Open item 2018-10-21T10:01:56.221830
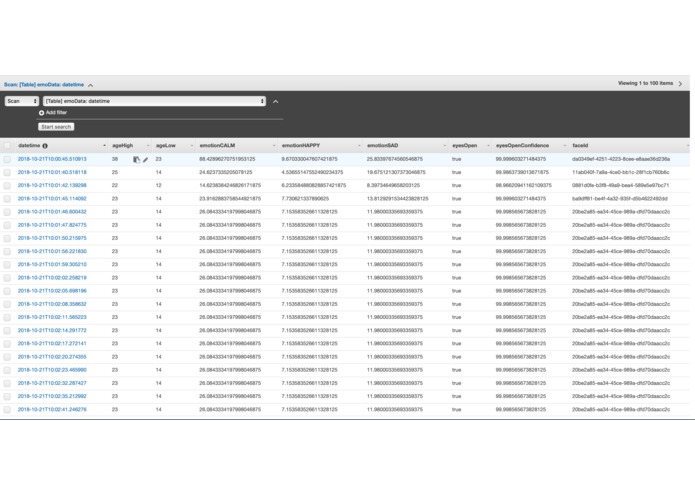The height and width of the screenshot is (494, 695). click(x=52, y=251)
